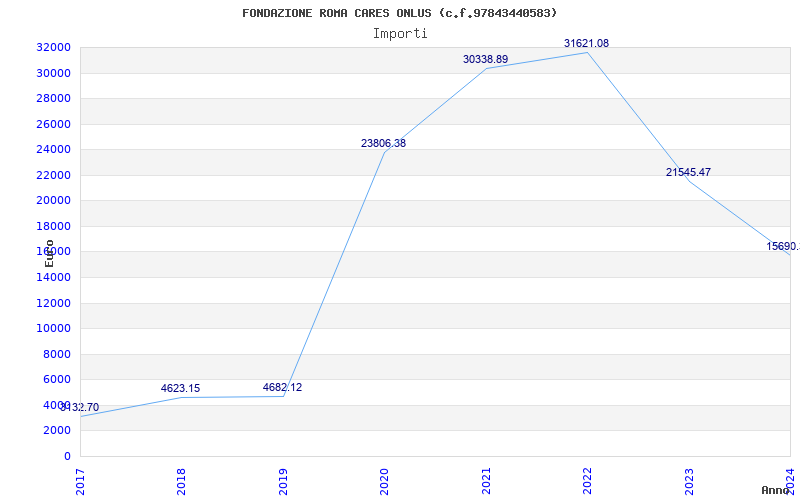Click y-axis value 26000
800x500 pixels.
(53, 124)
